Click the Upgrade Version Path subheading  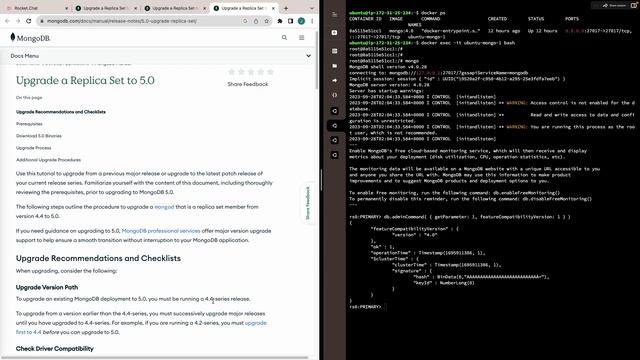(47, 287)
